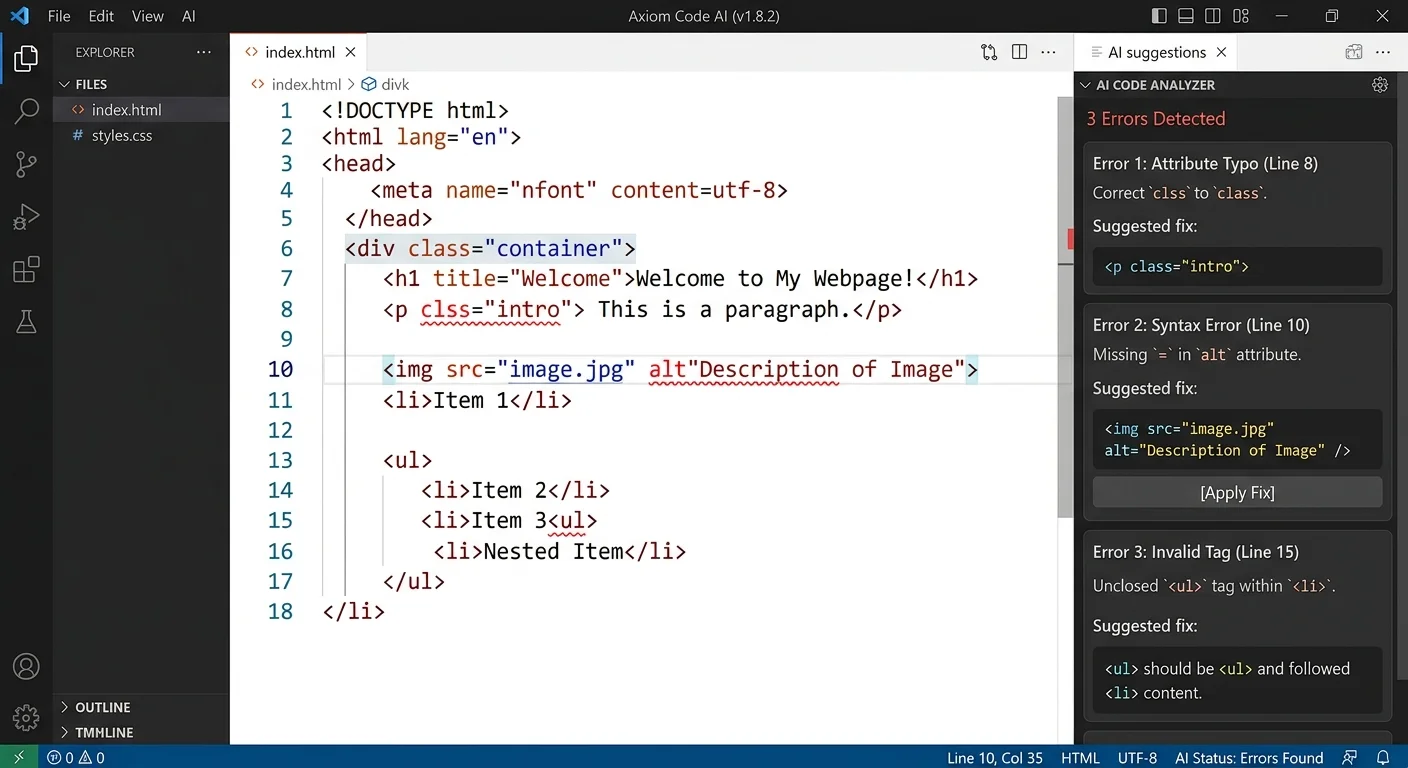Viewport: 1408px width, 768px height.
Task: Open the File menu
Action: 59,16
